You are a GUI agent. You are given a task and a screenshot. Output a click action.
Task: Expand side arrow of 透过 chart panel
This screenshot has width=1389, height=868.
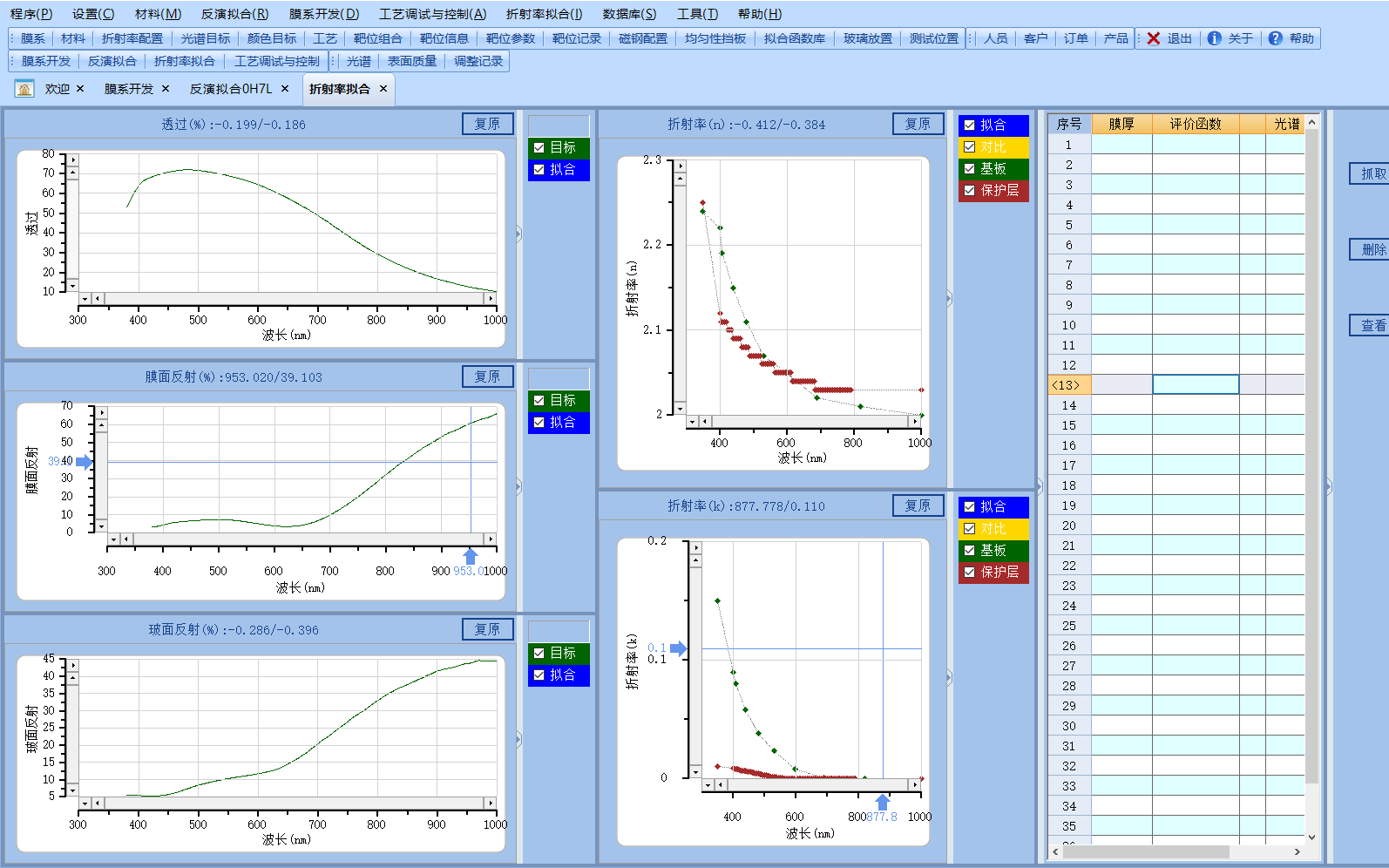[518, 234]
